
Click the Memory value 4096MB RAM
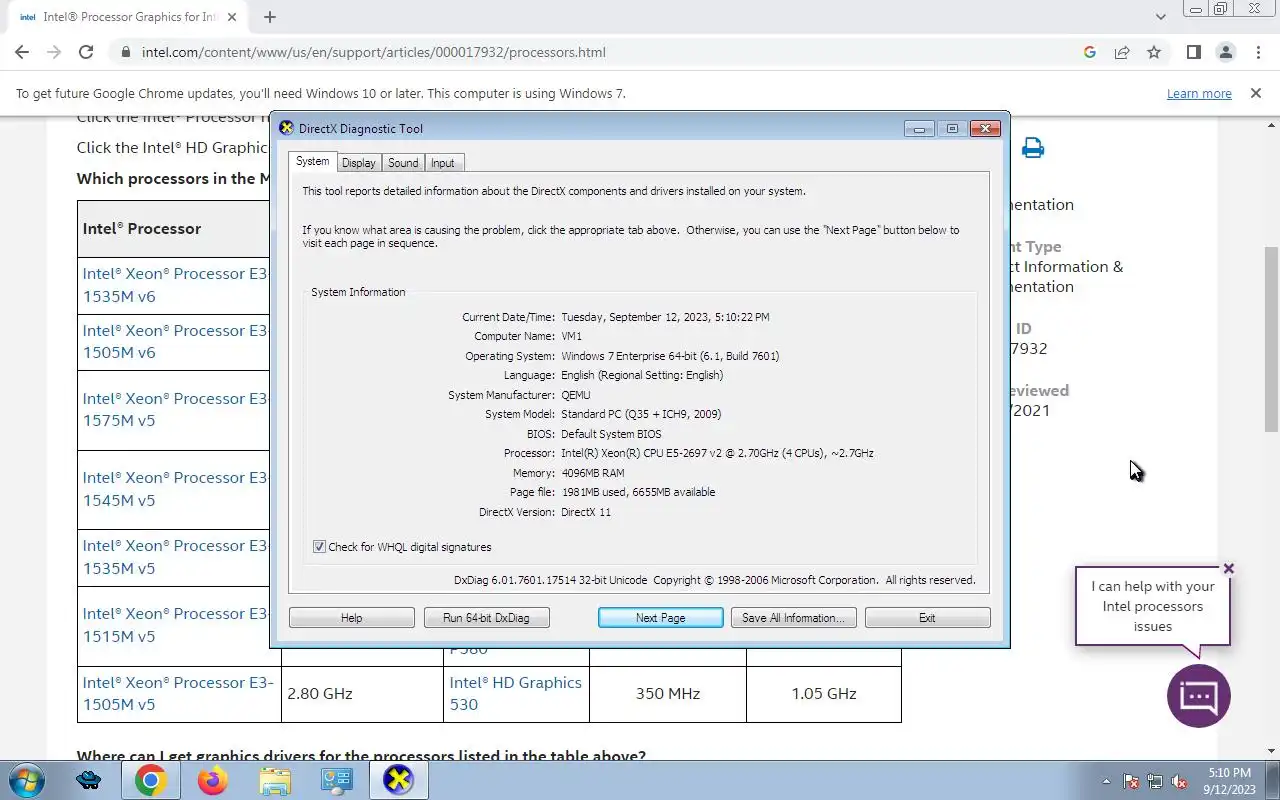(x=592, y=473)
